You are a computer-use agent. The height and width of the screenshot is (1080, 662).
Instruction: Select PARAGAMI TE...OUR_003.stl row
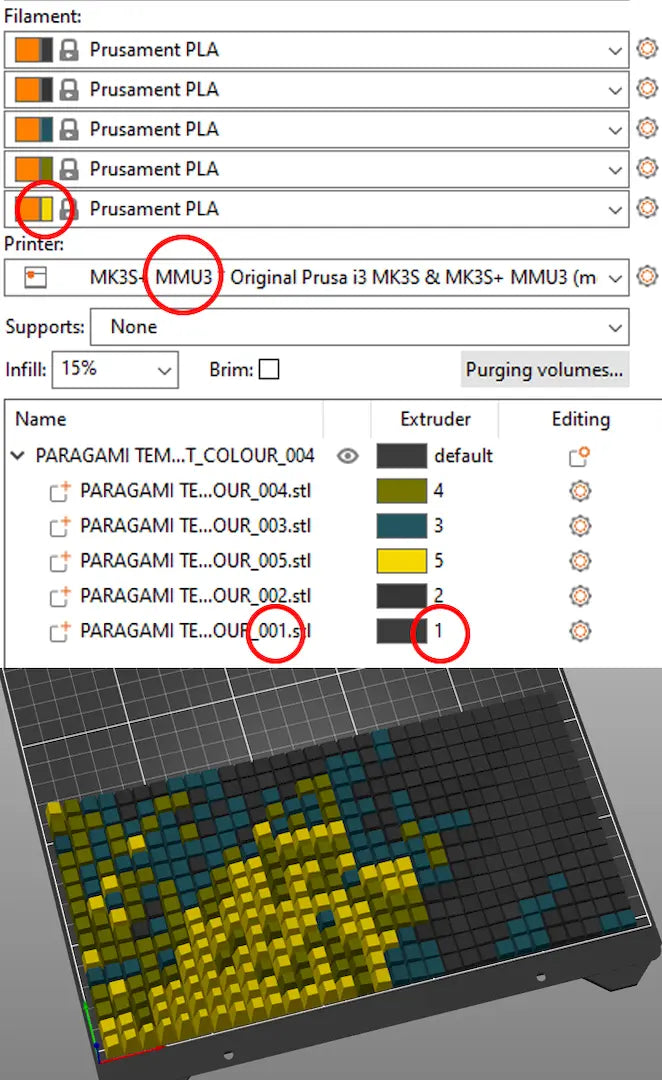pyautogui.click(x=195, y=526)
